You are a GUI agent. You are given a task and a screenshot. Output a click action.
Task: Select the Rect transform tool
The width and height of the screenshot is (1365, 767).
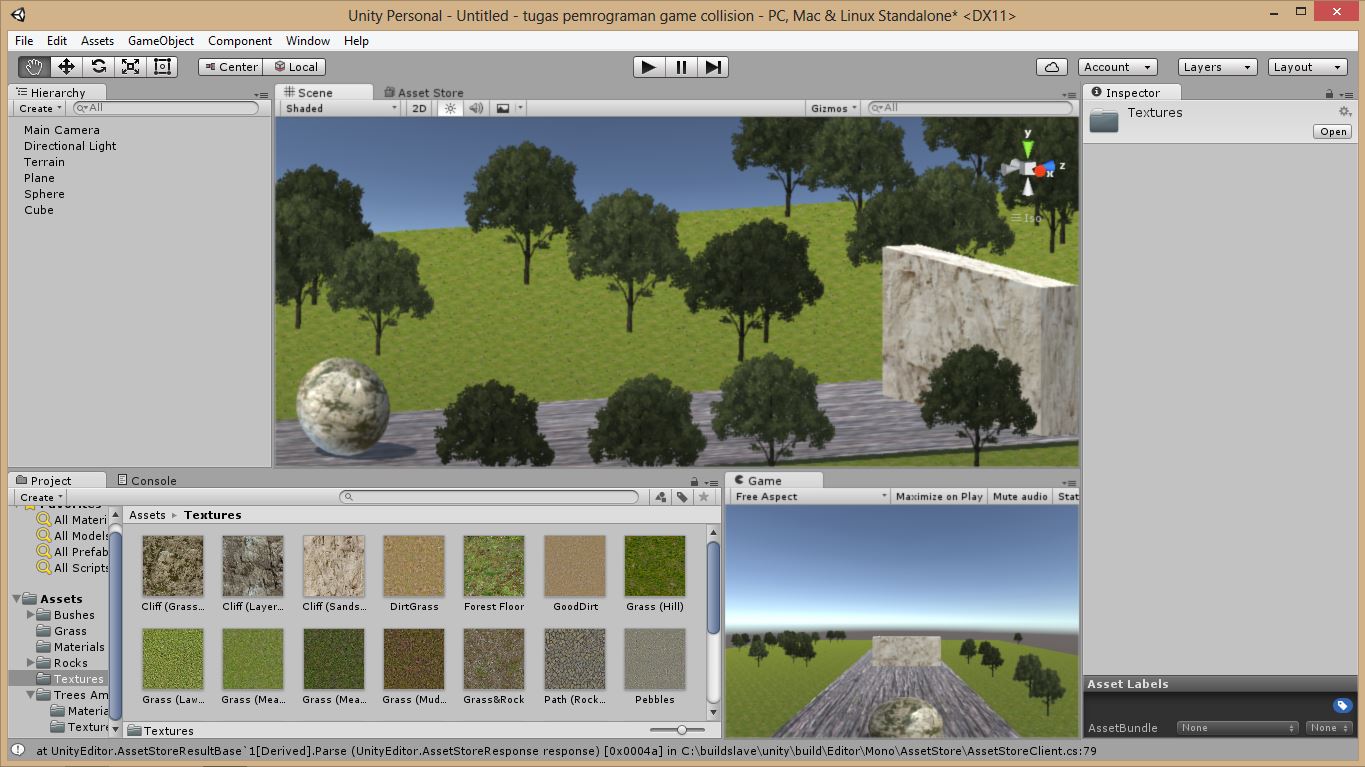point(162,67)
